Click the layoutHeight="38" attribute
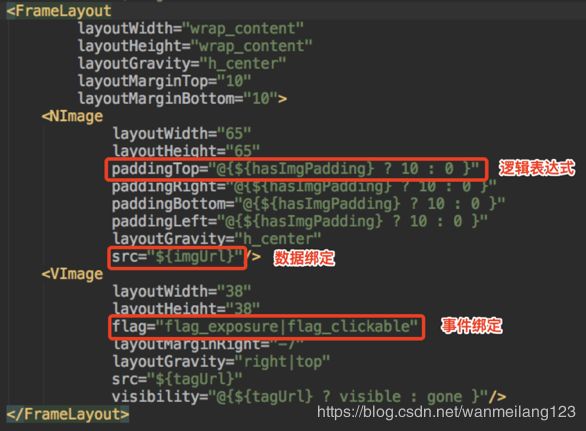Image resolution: width=586 pixels, height=431 pixels. [x=186, y=308]
